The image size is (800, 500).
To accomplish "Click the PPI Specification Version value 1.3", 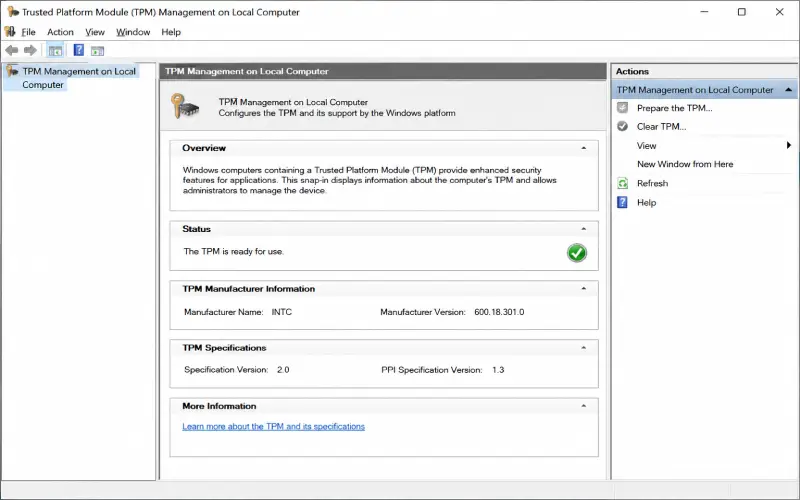I will [498, 370].
